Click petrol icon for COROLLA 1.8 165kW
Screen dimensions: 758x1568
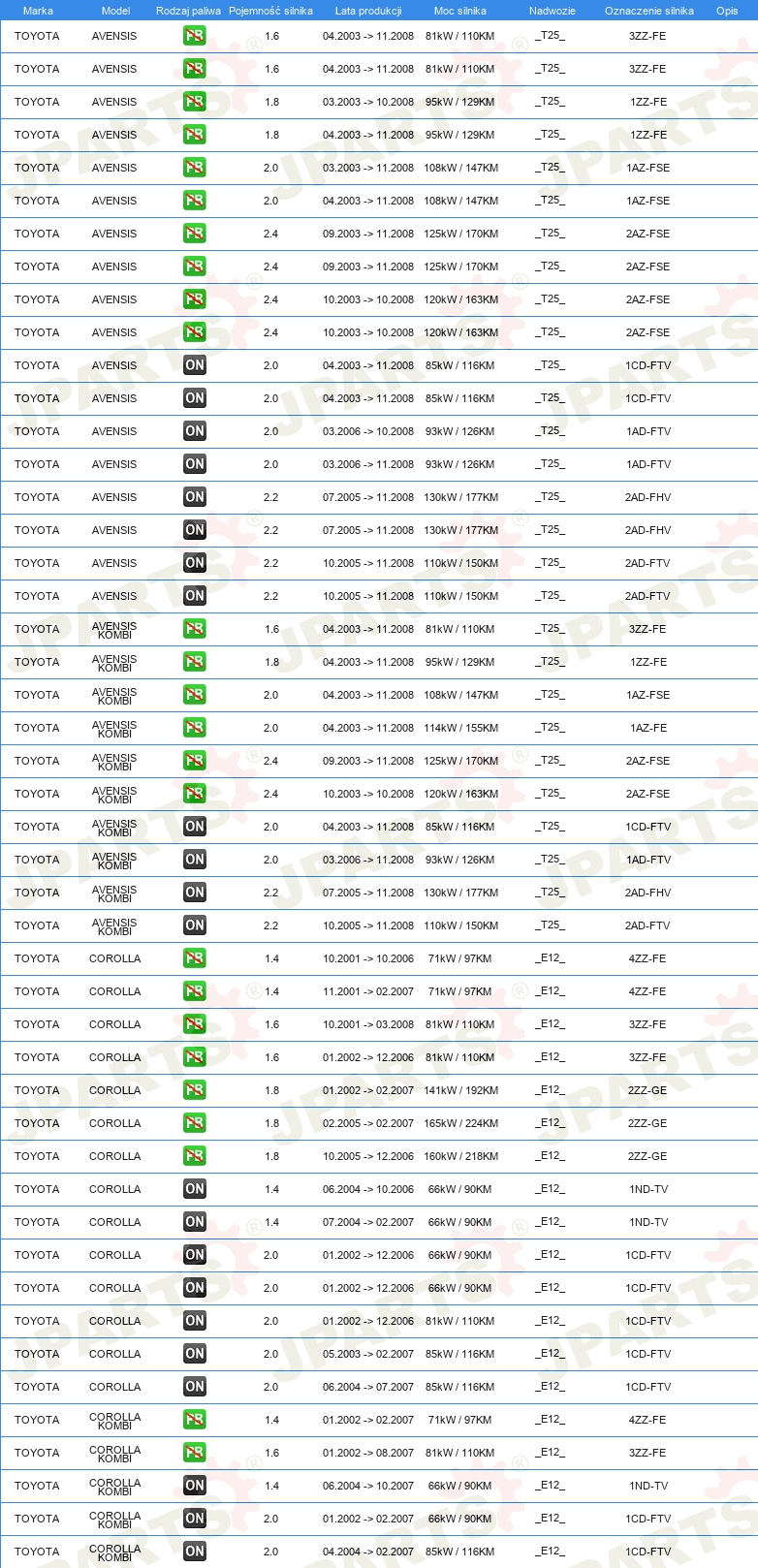tap(195, 1123)
